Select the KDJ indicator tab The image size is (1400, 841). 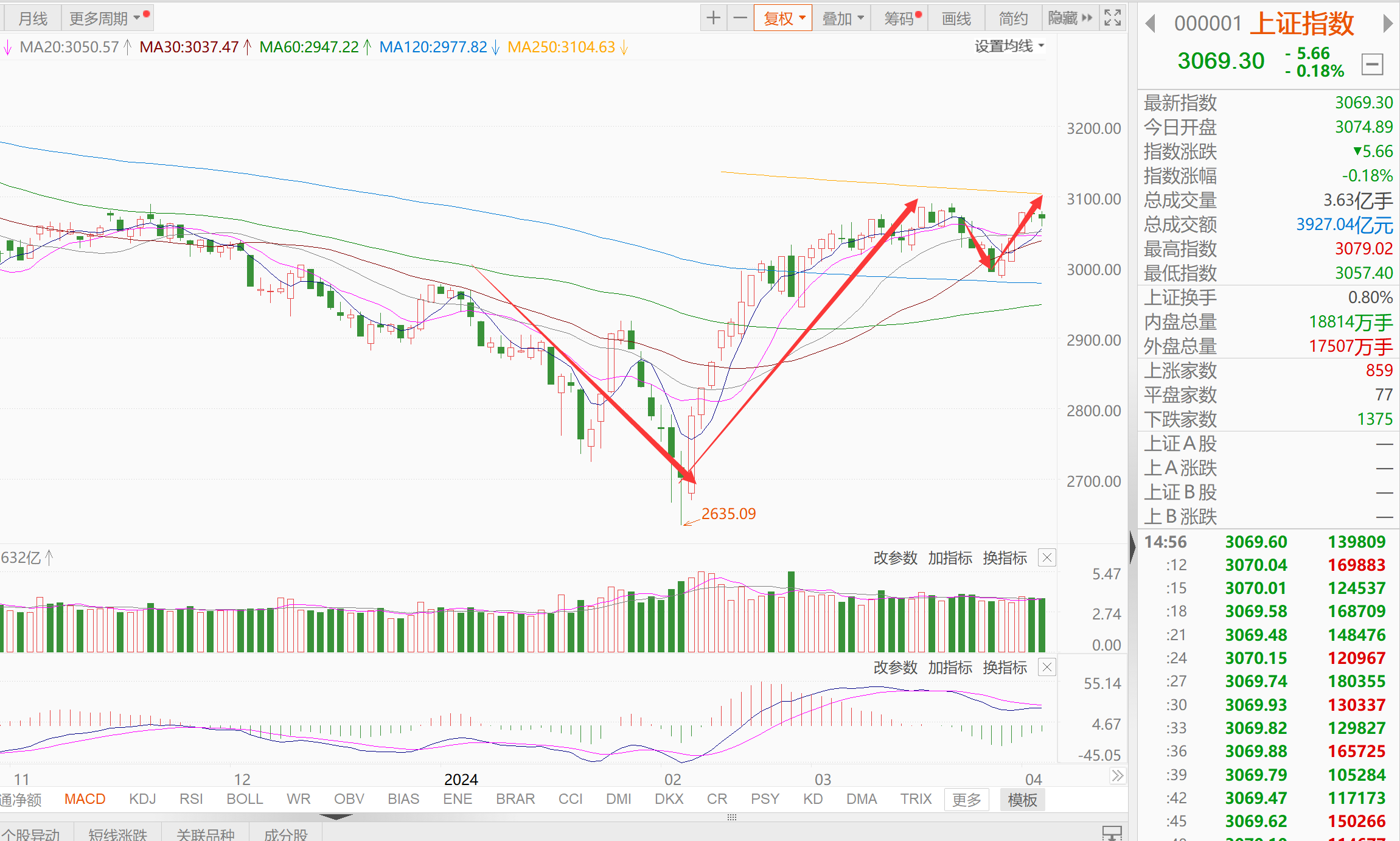coord(142,799)
